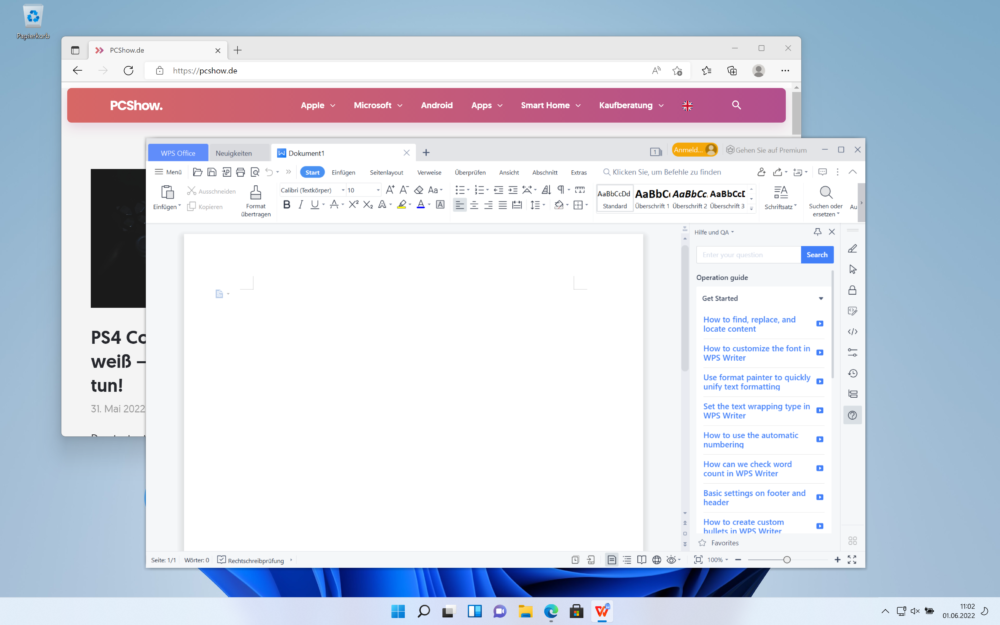The width and height of the screenshot is (1000, 625).
Task: Click Android link on PCShow site
Action: pos(437,105)
